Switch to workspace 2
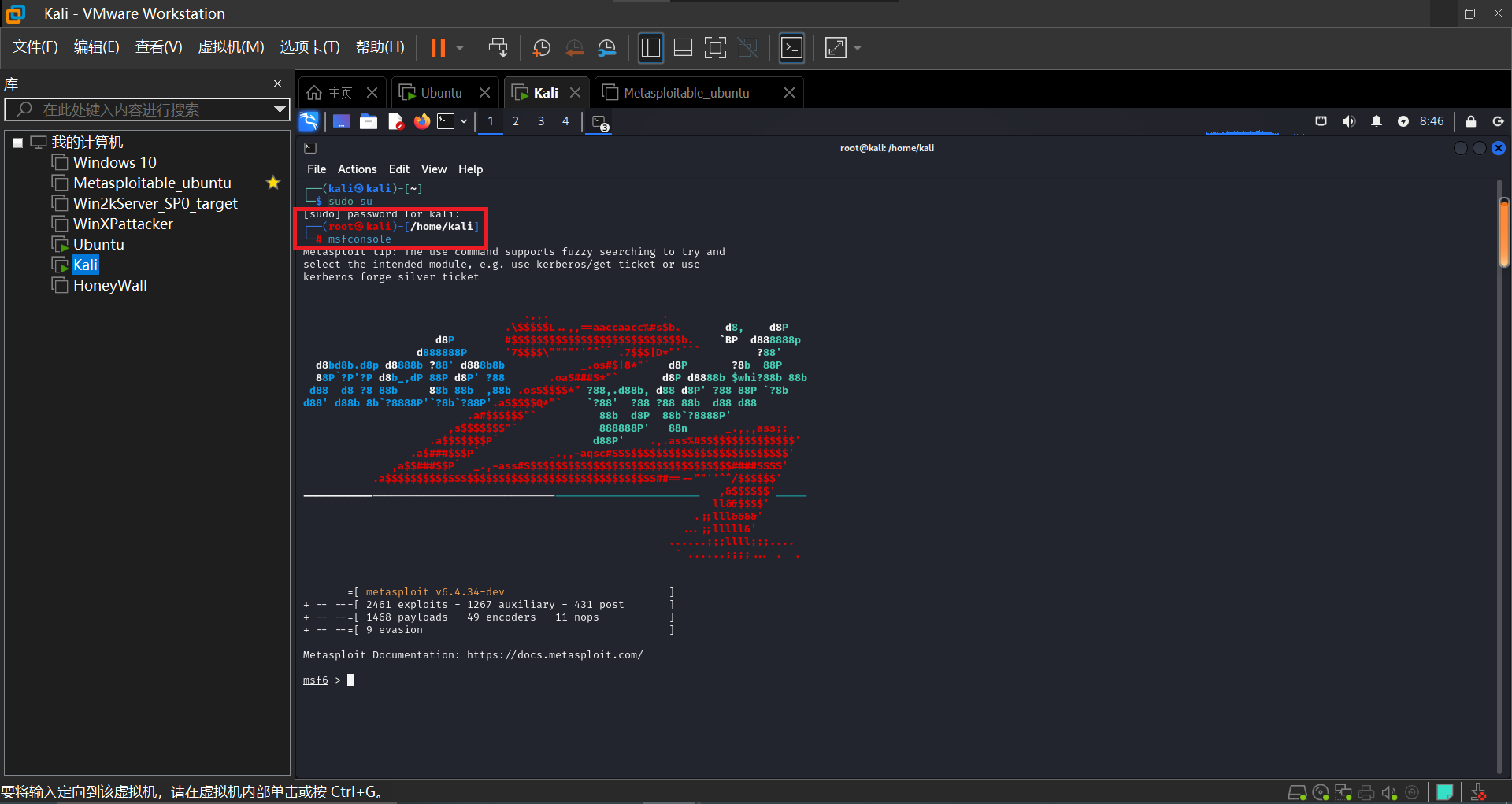Viewport: 1512px width, 804px height. point(516,121)
